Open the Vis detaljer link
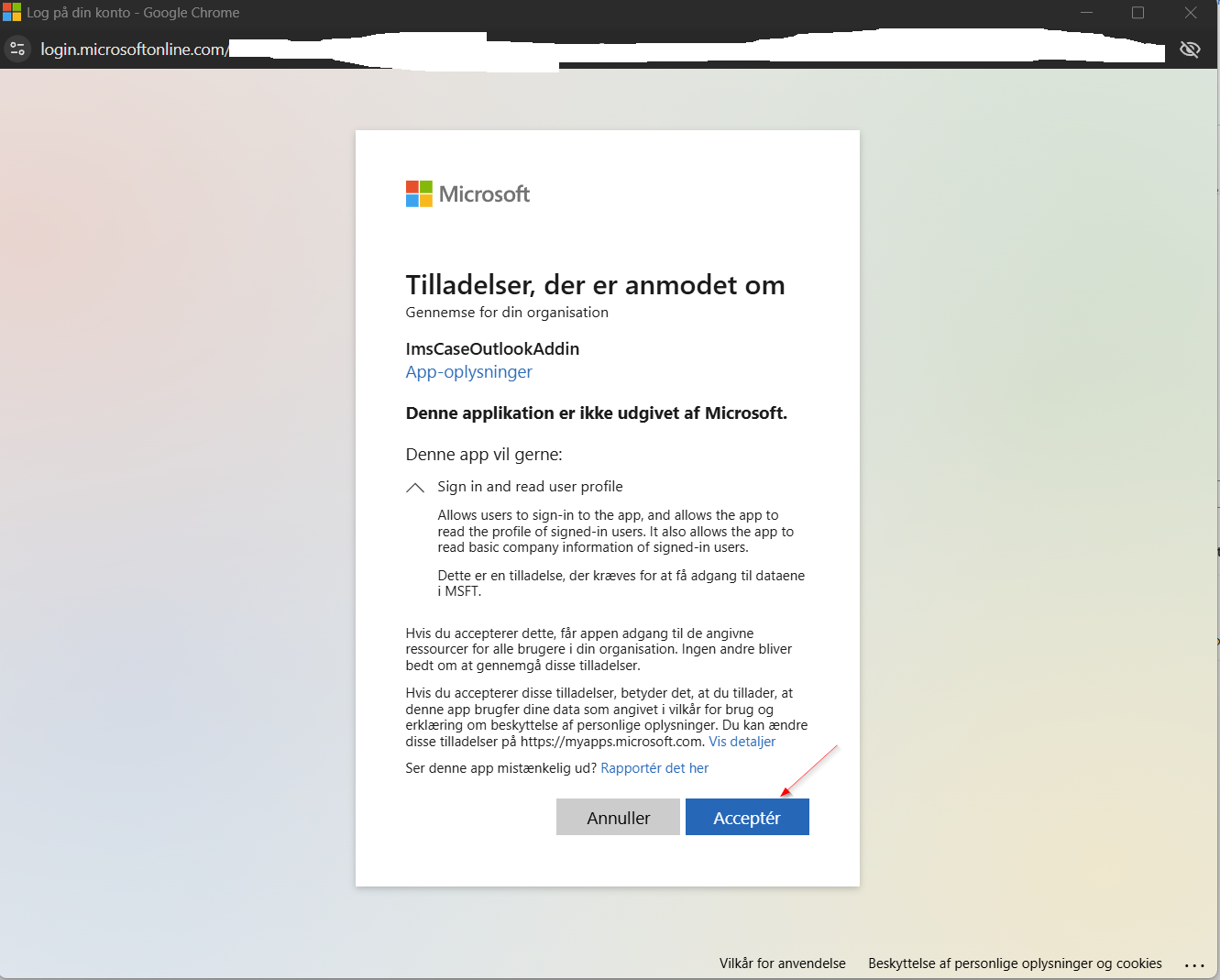This screenshot has height=980, width=1220. pos(742,742)
